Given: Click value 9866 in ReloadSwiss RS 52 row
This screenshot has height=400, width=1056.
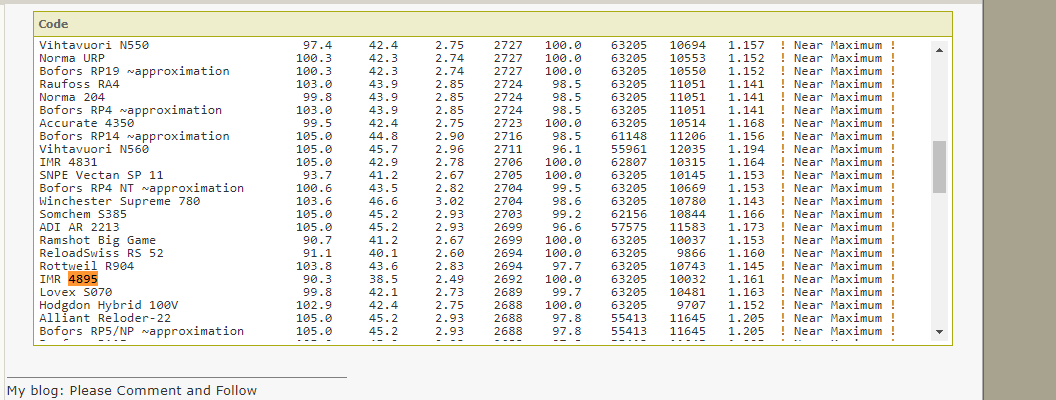Looking at the screenshot, I should coord(691,253).
